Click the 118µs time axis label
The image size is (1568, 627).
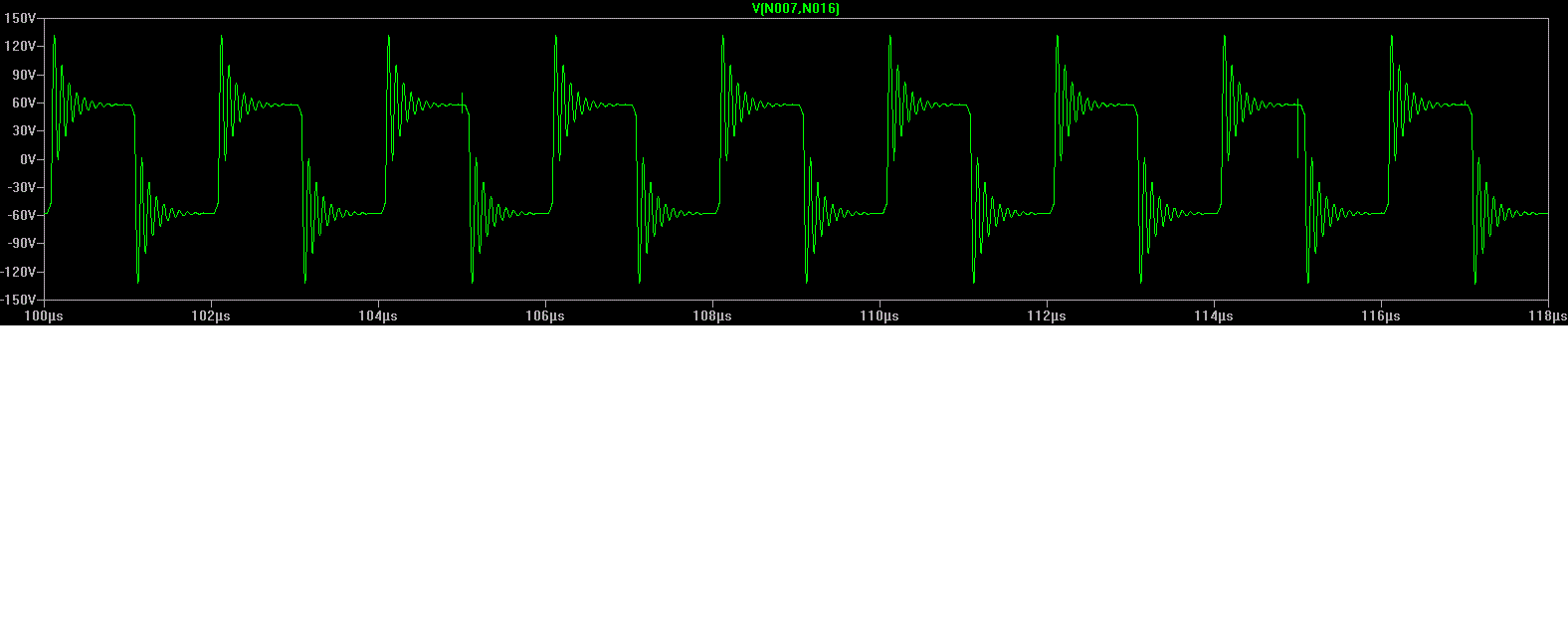1547,316
